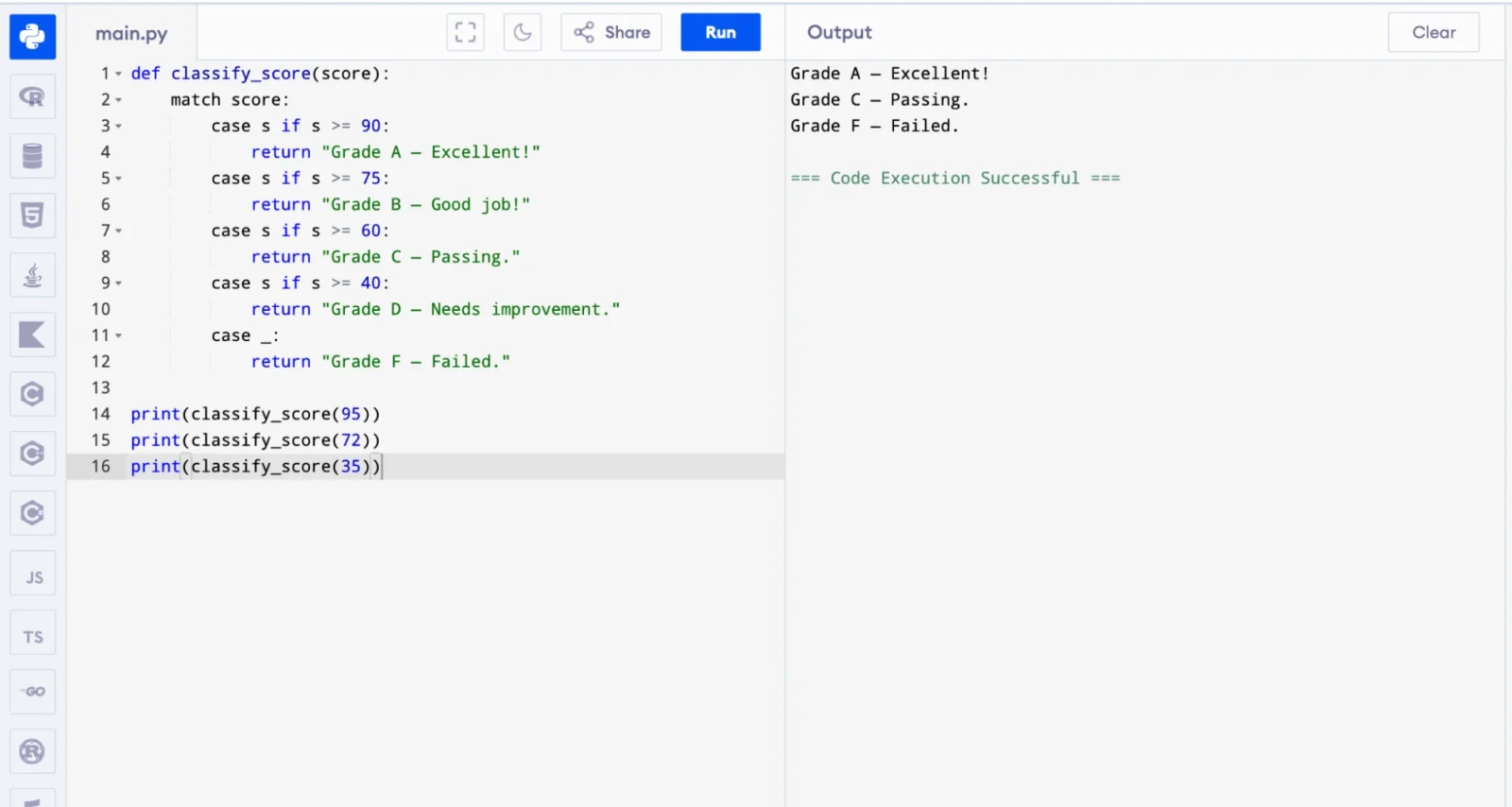Image resolution: width=1512 pixels, height=807 pixels.
Task: Toggle dark mode moon icon
Action: pyautogui.click(x=523, y=32)
